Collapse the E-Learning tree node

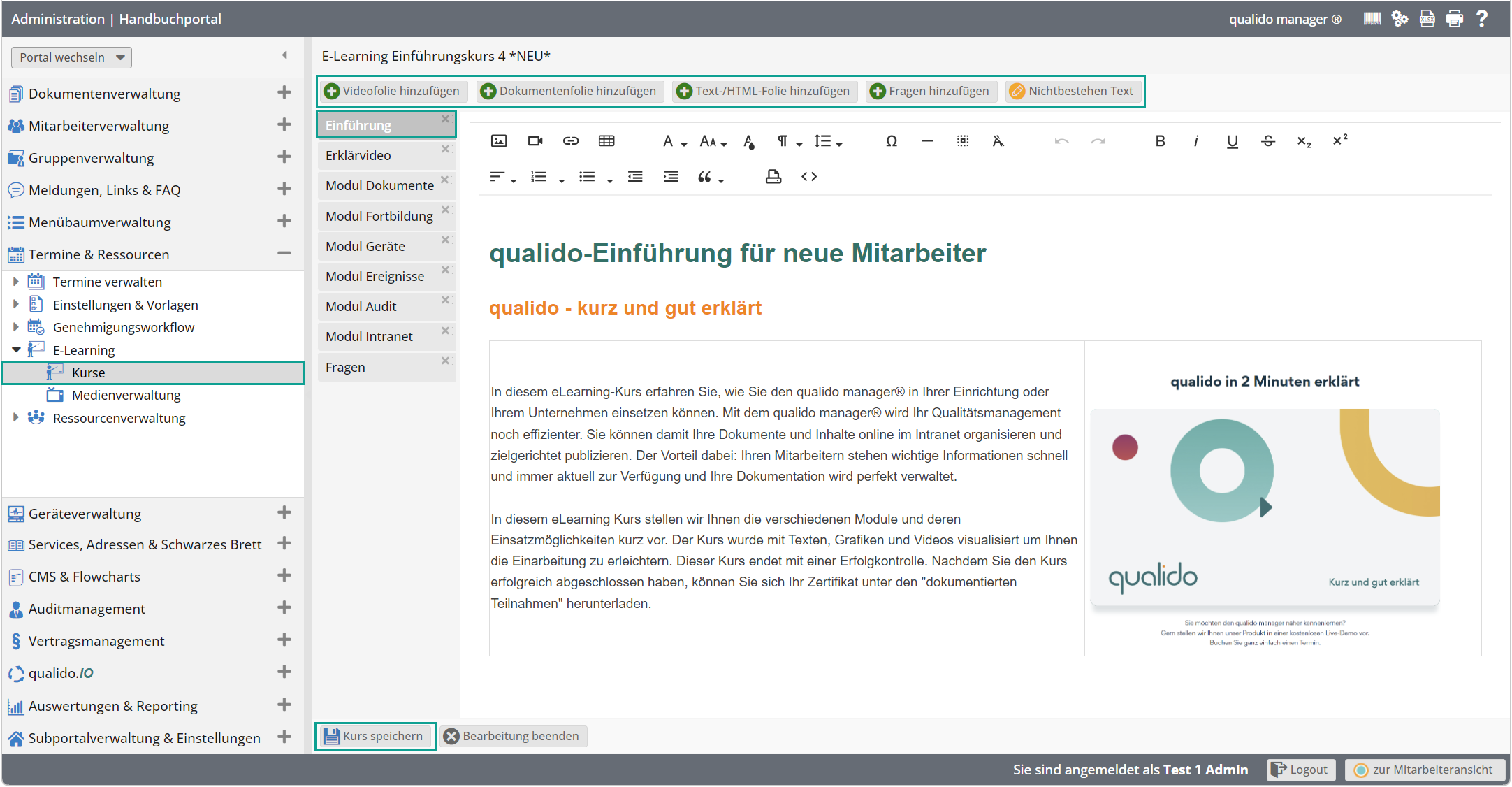coord(15,350)
